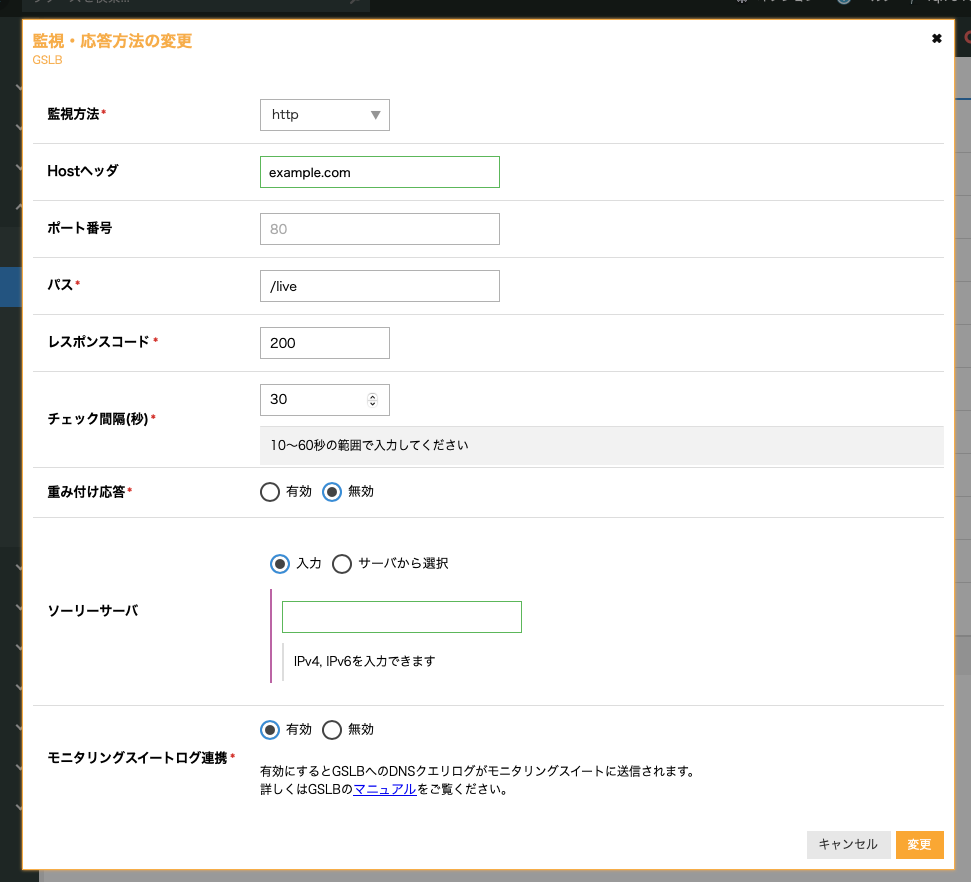Click the 監視・応答方法の変更 dialog title
971x882 pixels.
(x=112, y=41)
